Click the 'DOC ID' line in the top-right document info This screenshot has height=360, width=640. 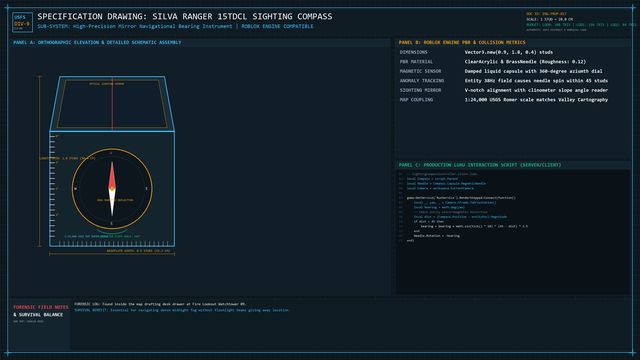click(546, 14)
